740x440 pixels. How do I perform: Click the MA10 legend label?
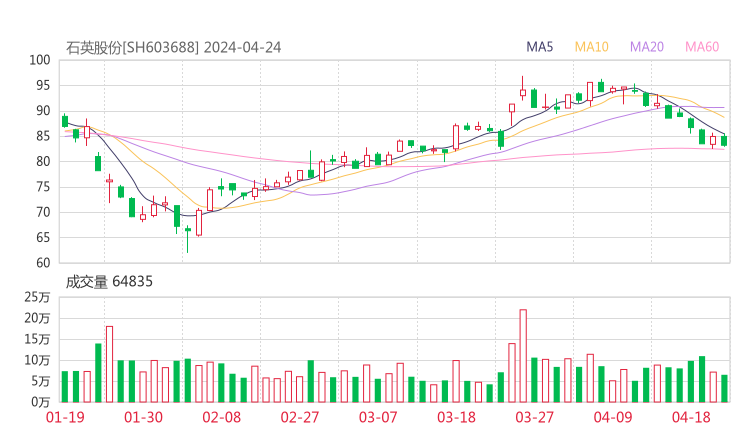591,47
